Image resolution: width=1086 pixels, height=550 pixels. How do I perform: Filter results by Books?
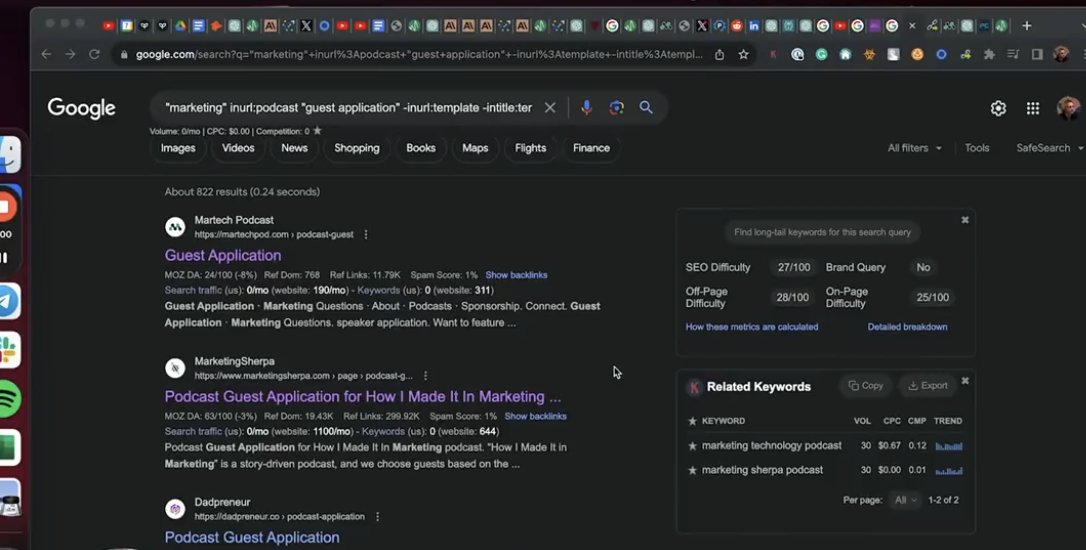(x=421, y=148)
